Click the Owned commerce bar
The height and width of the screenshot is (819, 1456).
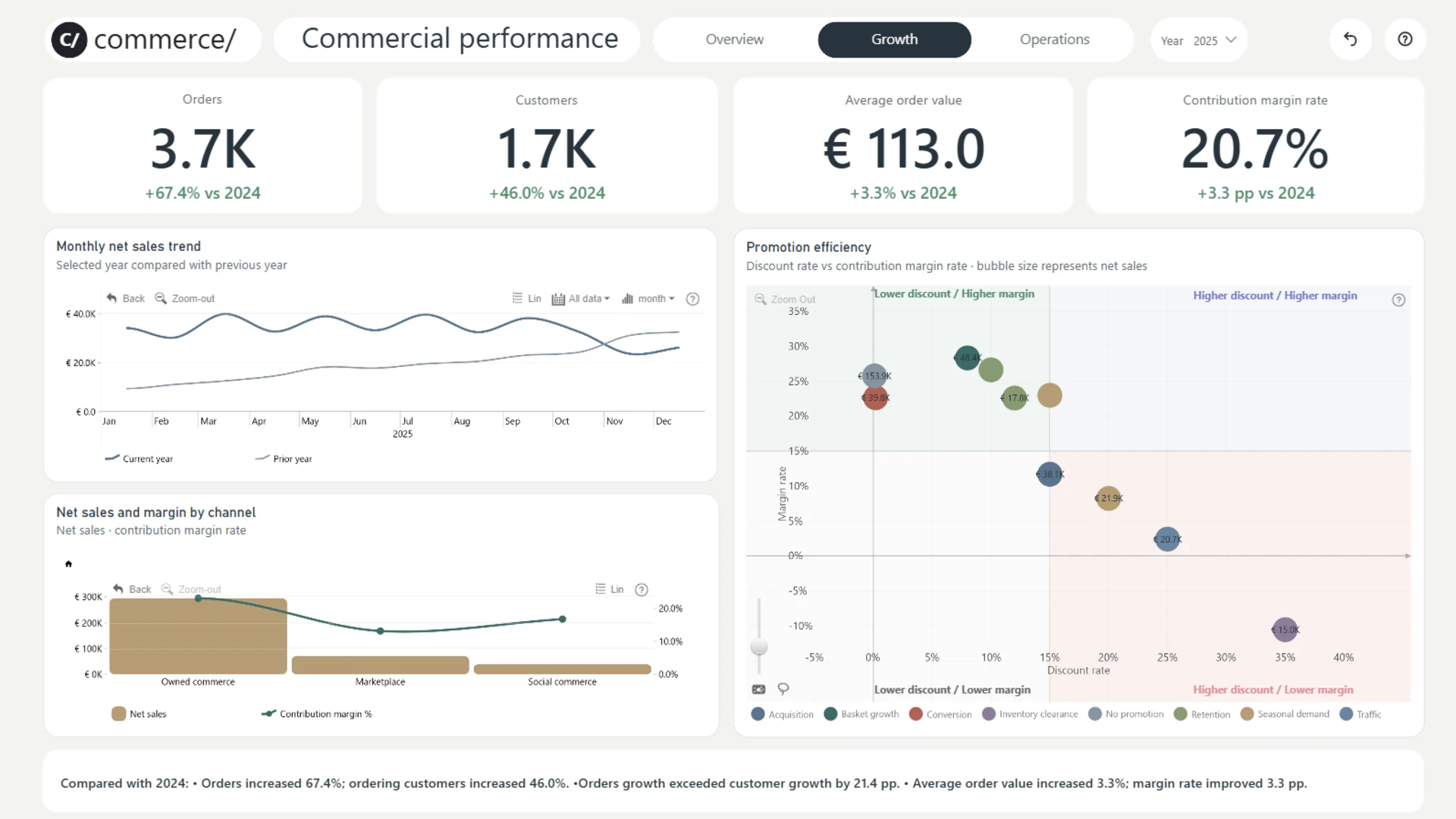pyautogui.click(x=199, y=636)
